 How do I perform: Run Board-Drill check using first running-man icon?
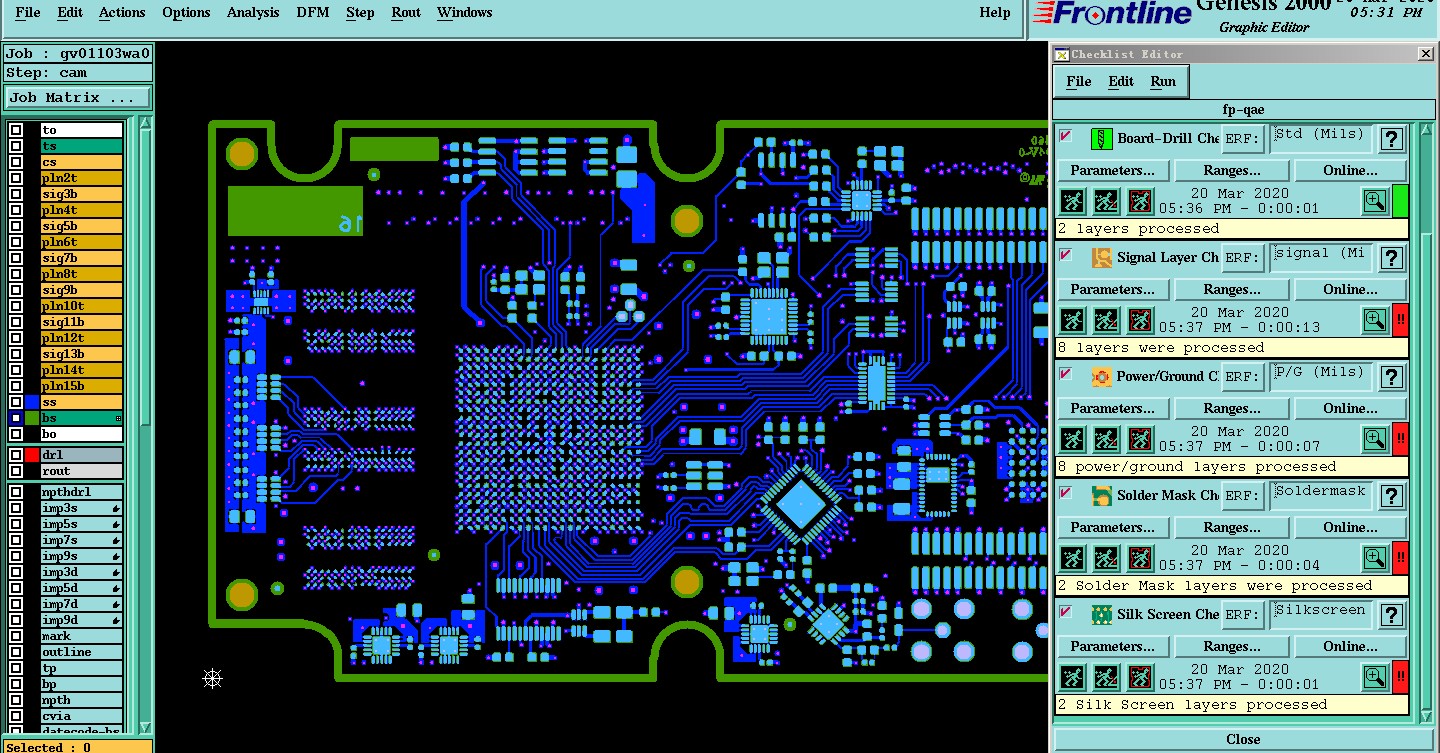point(1072,201)
